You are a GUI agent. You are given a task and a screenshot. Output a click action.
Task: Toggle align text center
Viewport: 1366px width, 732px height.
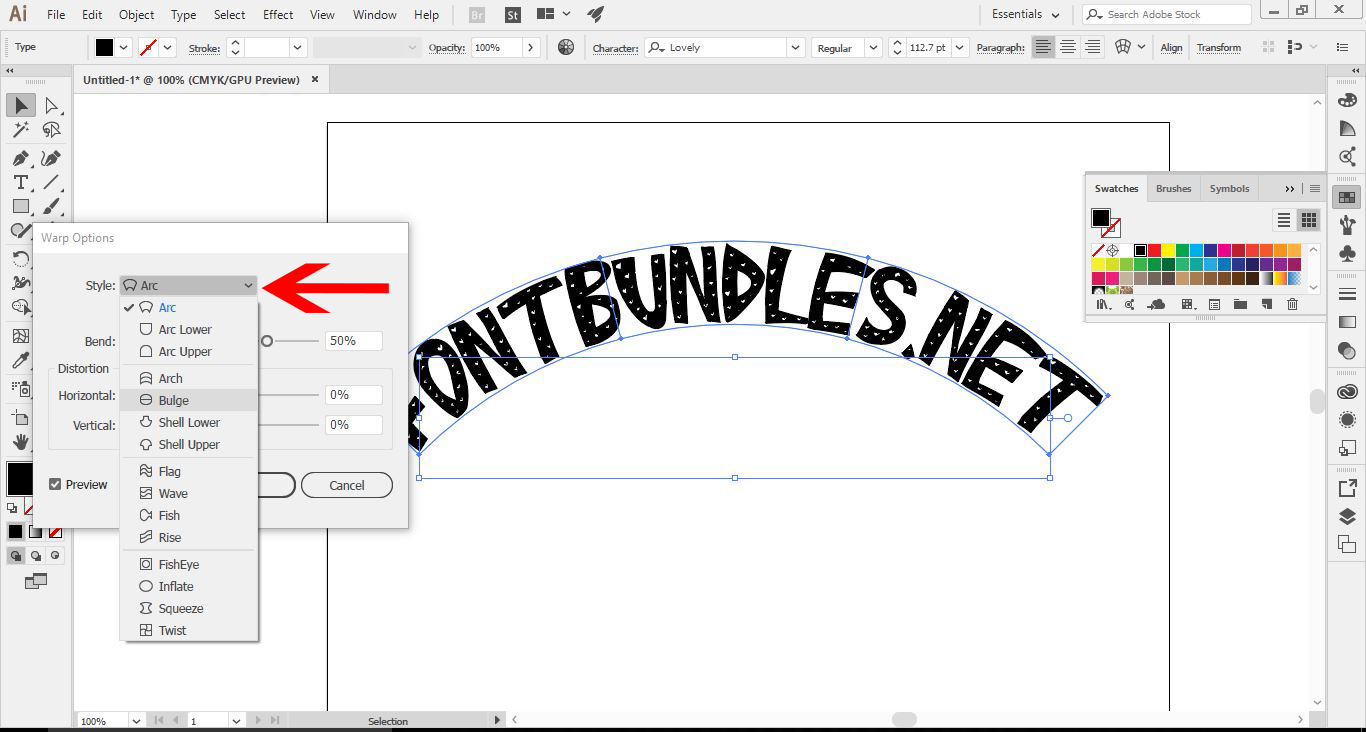click(1068, 47)
